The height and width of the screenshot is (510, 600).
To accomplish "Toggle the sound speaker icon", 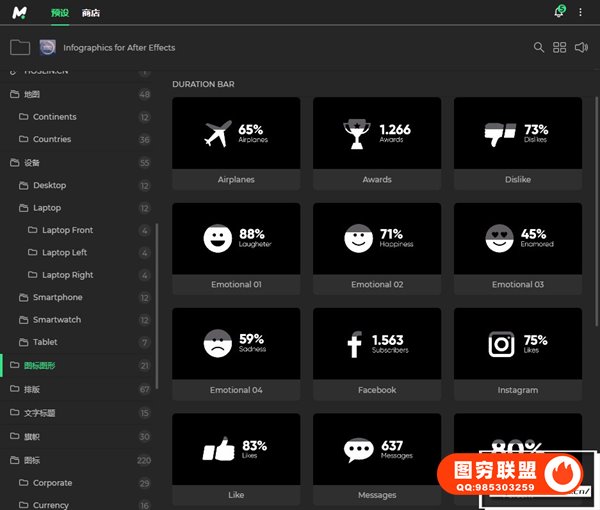I will (x=582, y=47).
